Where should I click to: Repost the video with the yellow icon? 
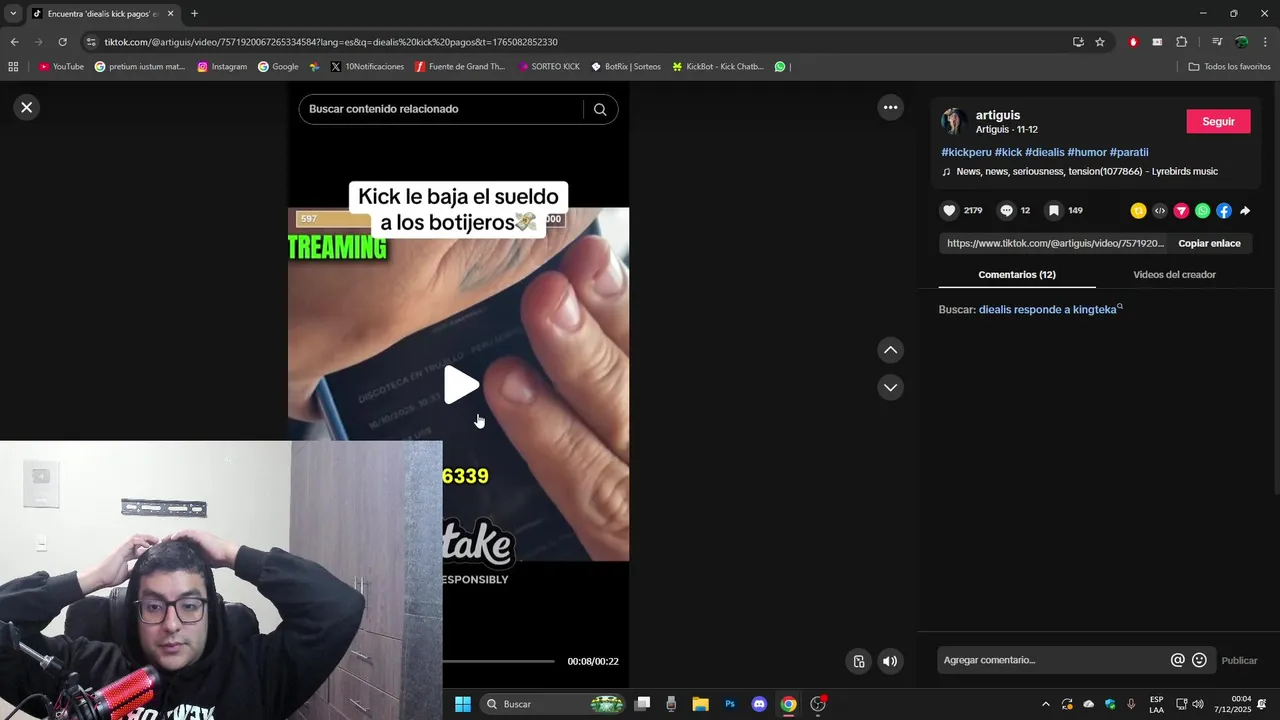(1138, 211)
